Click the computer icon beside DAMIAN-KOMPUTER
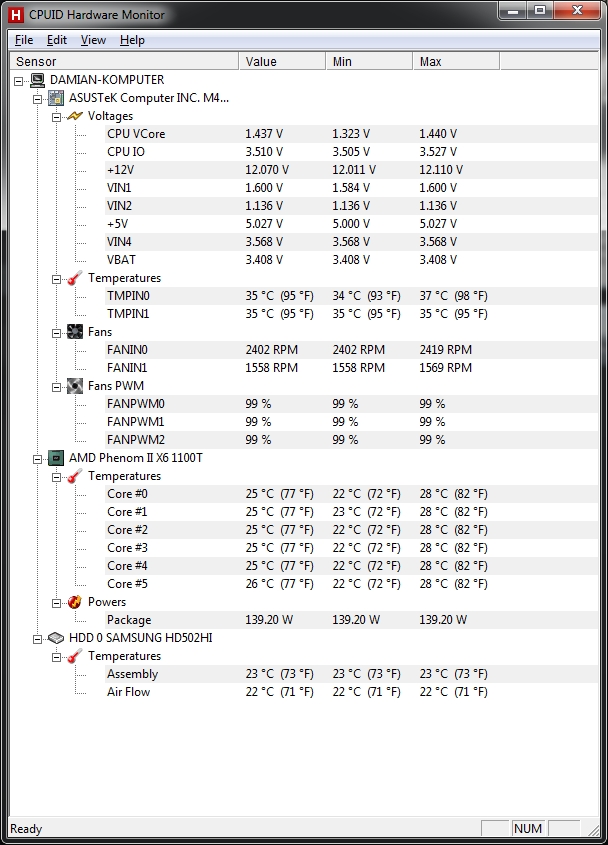The width and height of the screenshot is (608, 845). (37, 80)
